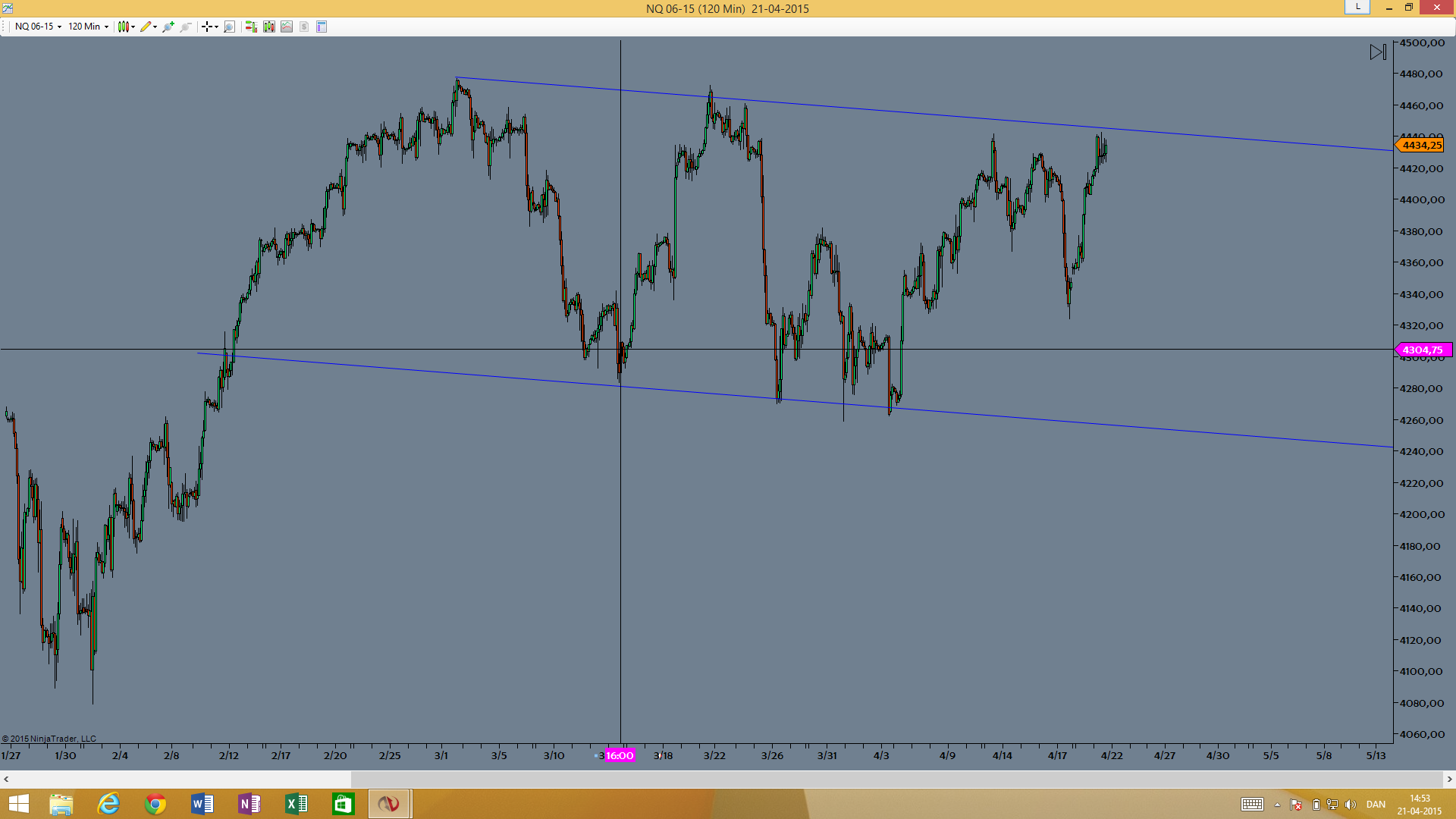The height and width of the screenshot is (819, 1456).
Task: Toggle the strategies dollar icon
Action: (304, 27)
